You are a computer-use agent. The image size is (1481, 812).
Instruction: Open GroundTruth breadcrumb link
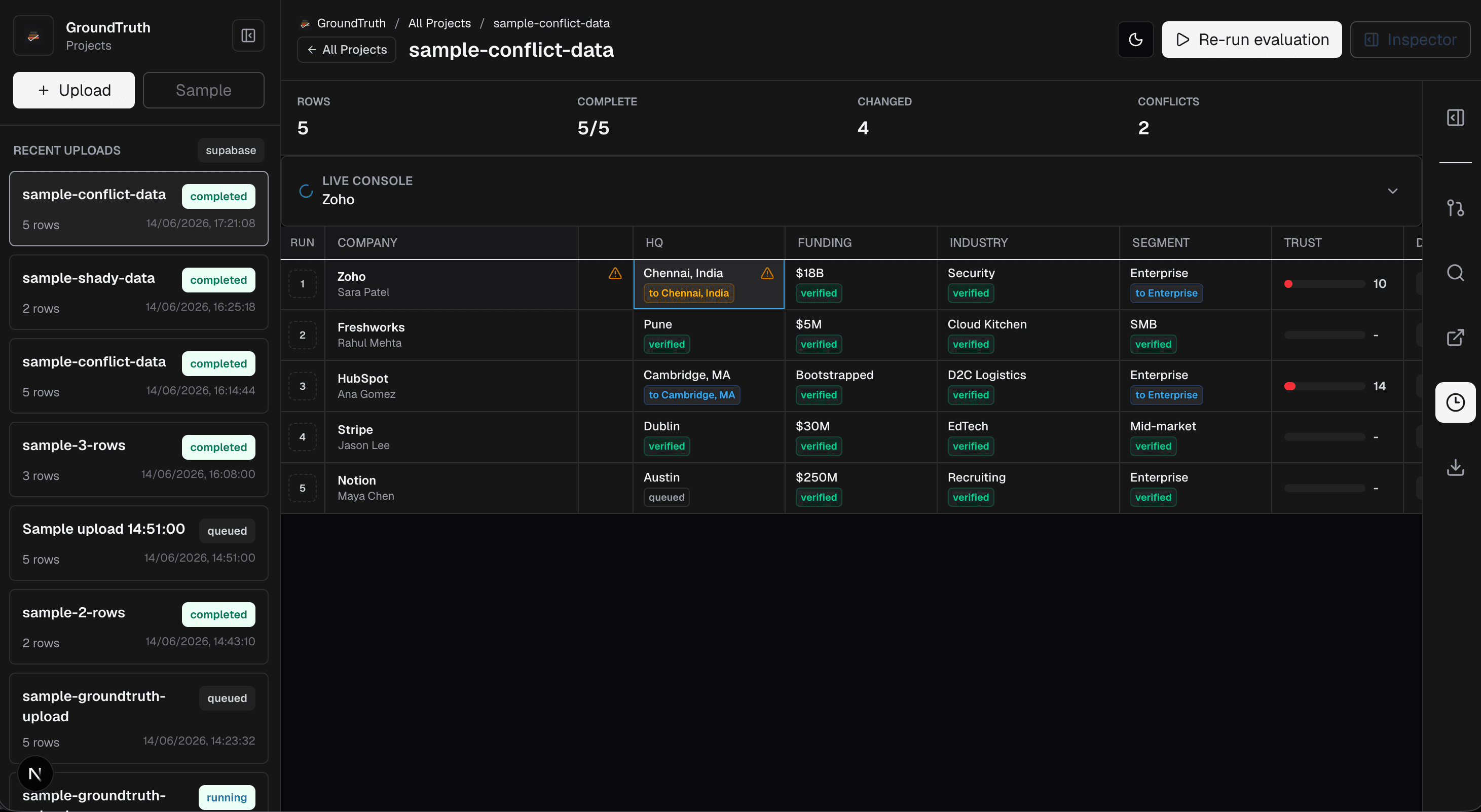tap(351, 24)
